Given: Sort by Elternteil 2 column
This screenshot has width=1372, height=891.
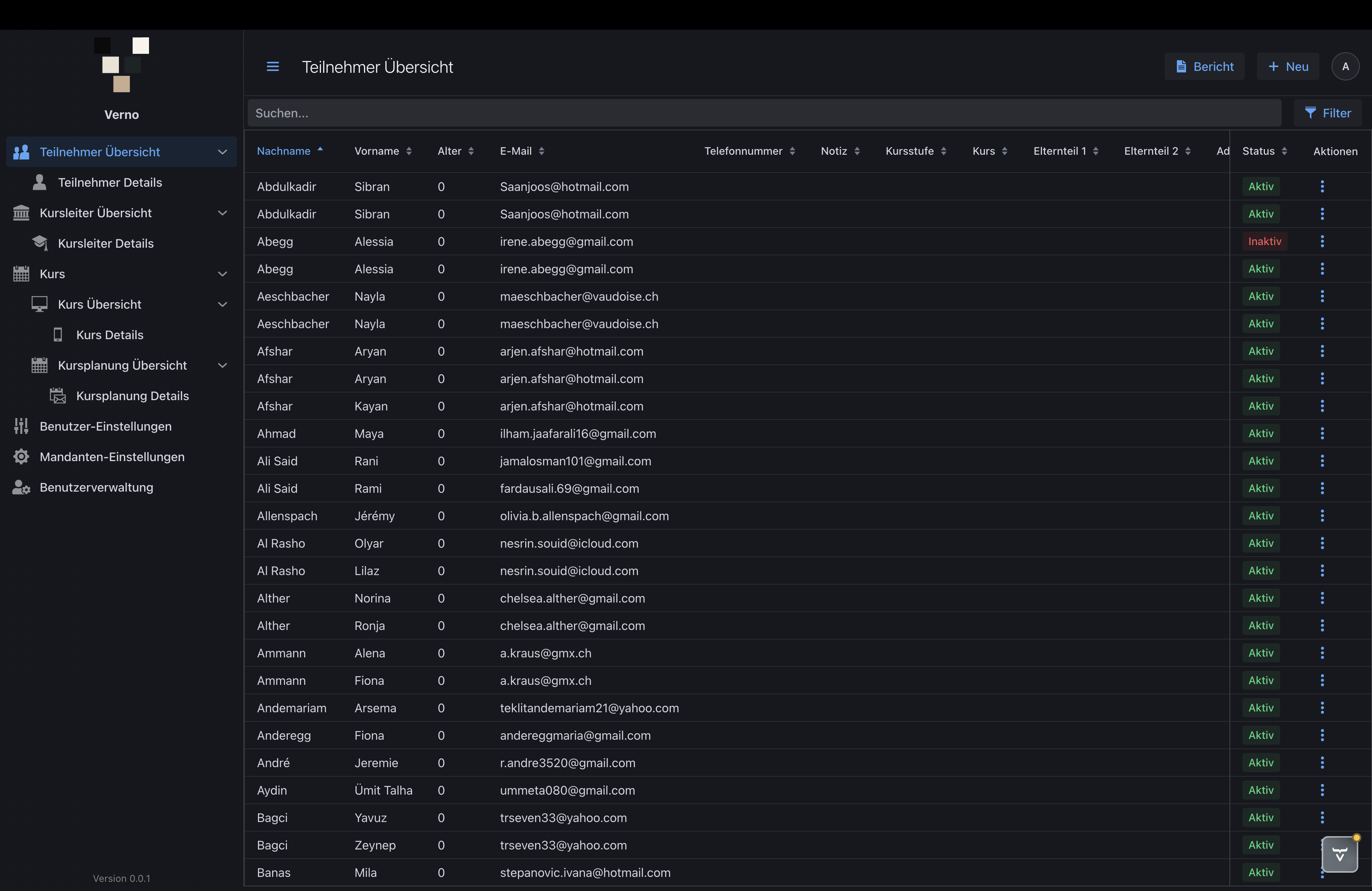Looking at the screenshot, I should pyautogui.click(x=1157, y=151).
